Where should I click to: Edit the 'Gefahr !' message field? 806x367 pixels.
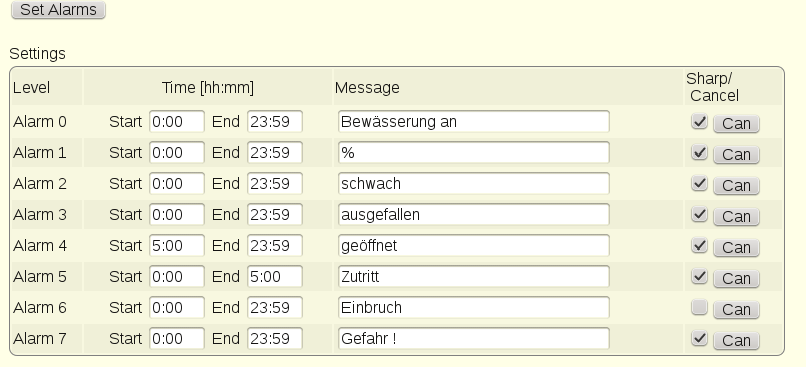pyautogui.click(x=473, y=338)
